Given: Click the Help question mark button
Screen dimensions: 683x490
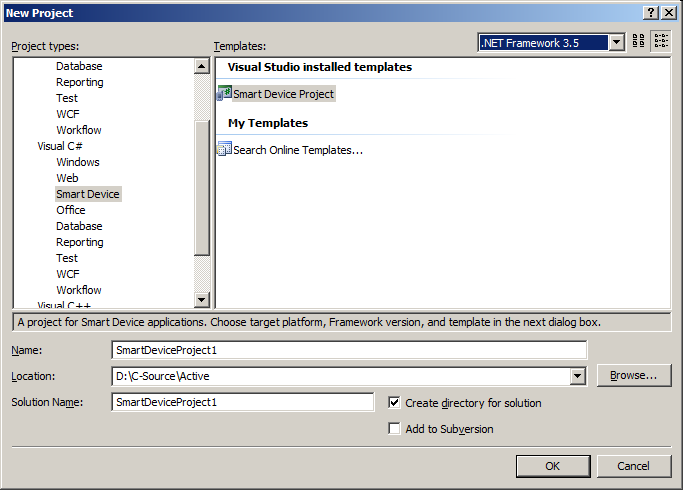Looking at the screenshot, I should click(651, 13).
